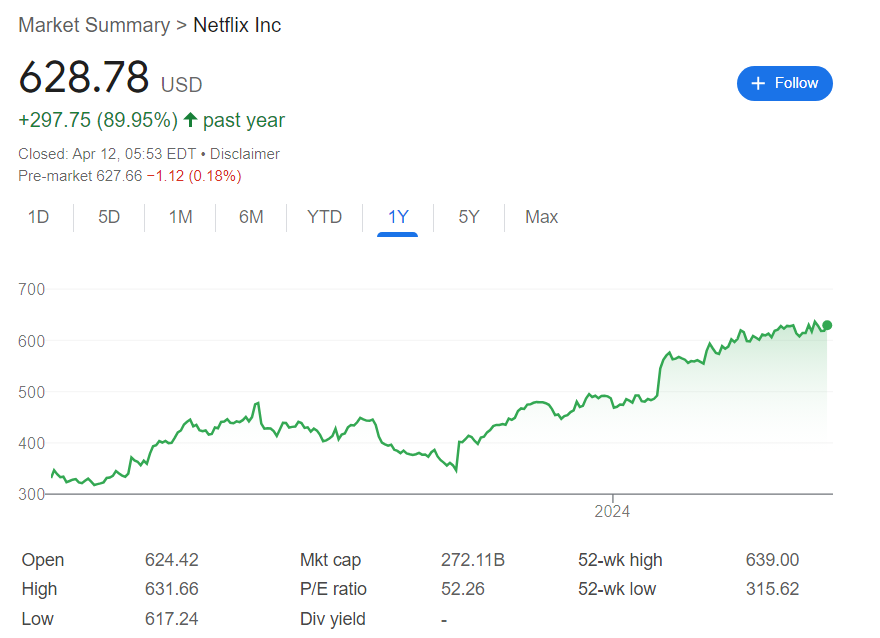
Task: Click the 300 y-axis label
Action: (31, 494)
